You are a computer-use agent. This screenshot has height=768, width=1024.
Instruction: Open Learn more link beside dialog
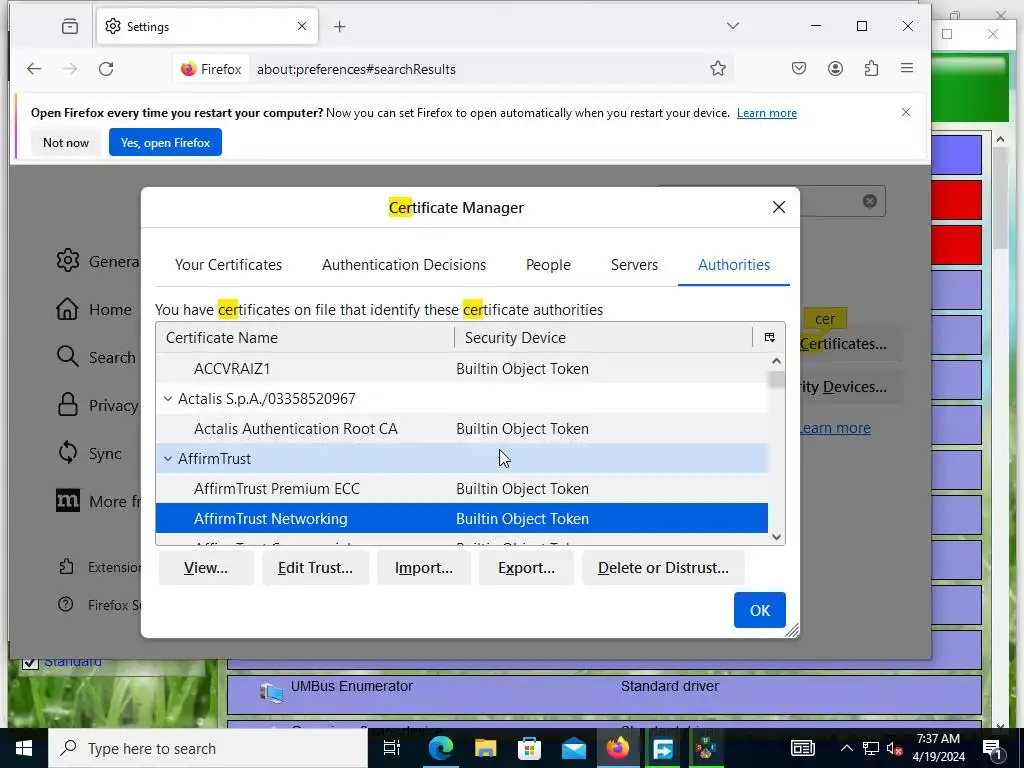point(835,428)
